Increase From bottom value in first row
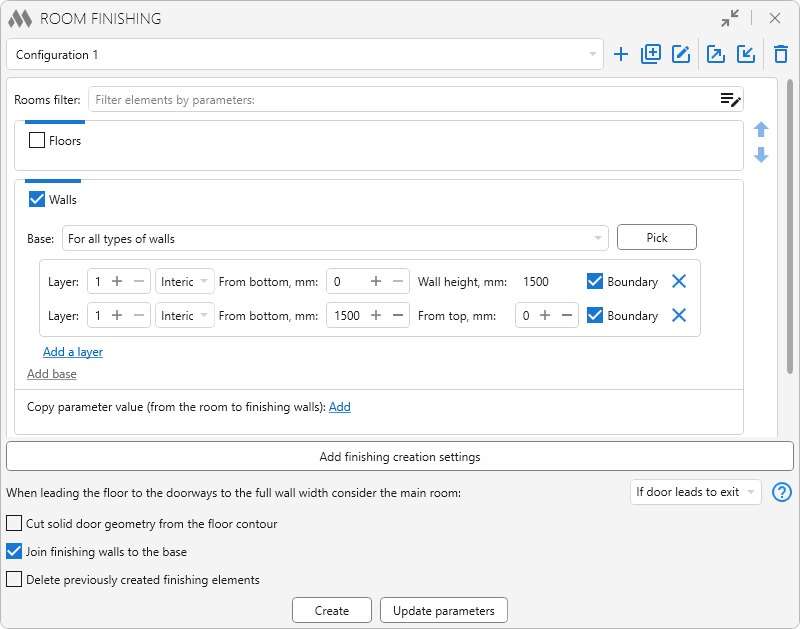This screenshot has height=629, width=800. pyautogui.click(x=376, y=281)
